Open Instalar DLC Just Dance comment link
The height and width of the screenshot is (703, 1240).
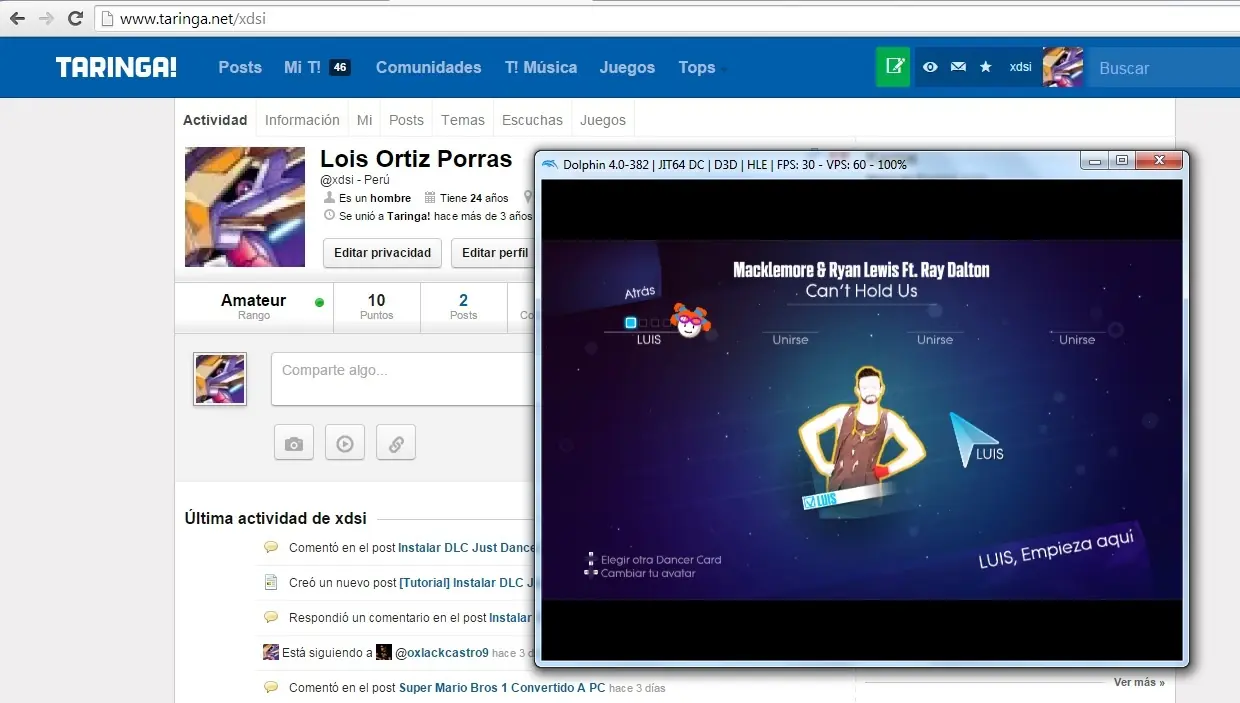pos(467,548)
